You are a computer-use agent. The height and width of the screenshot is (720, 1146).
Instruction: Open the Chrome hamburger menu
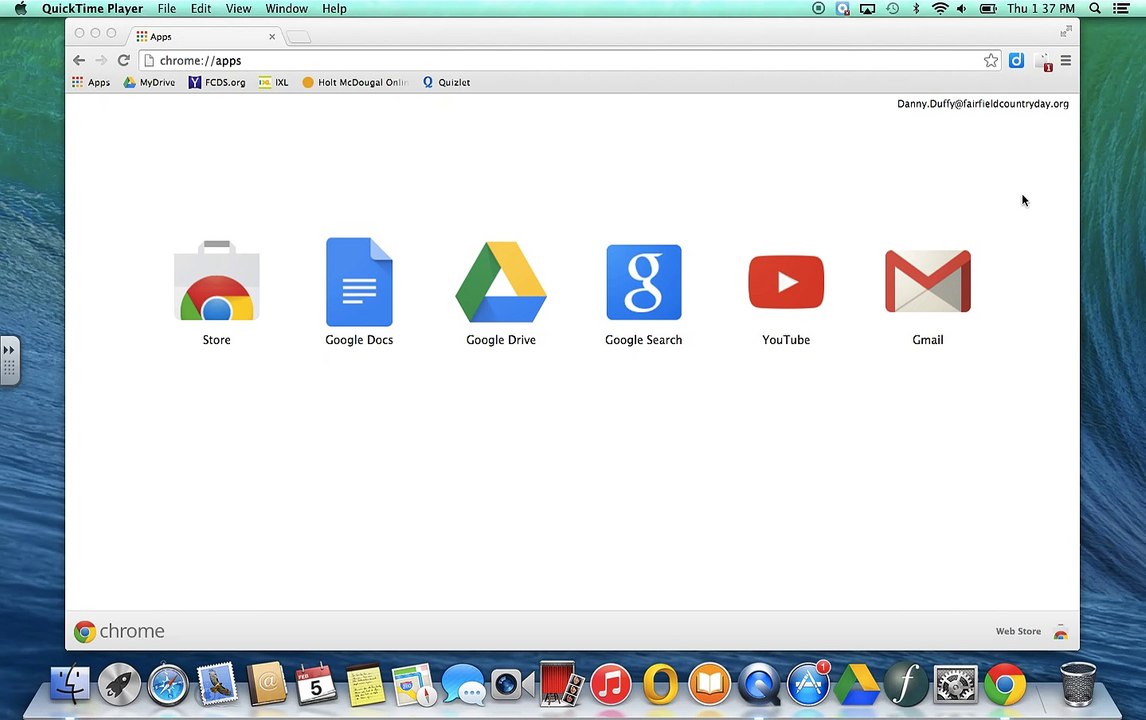pyautogui.click(x=1066, y=61)
